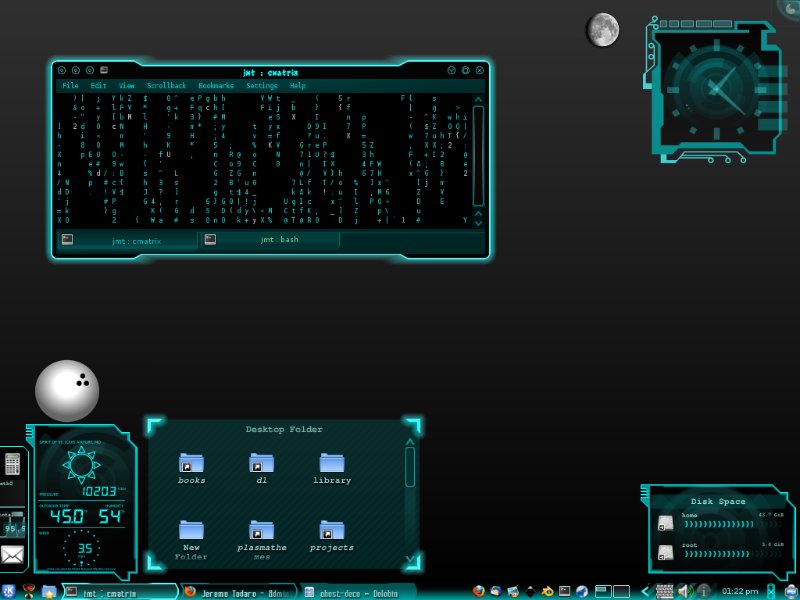Click the Jerome Todaro Firefox taskbar button
The image size is (800, 600).
(238, 592)
